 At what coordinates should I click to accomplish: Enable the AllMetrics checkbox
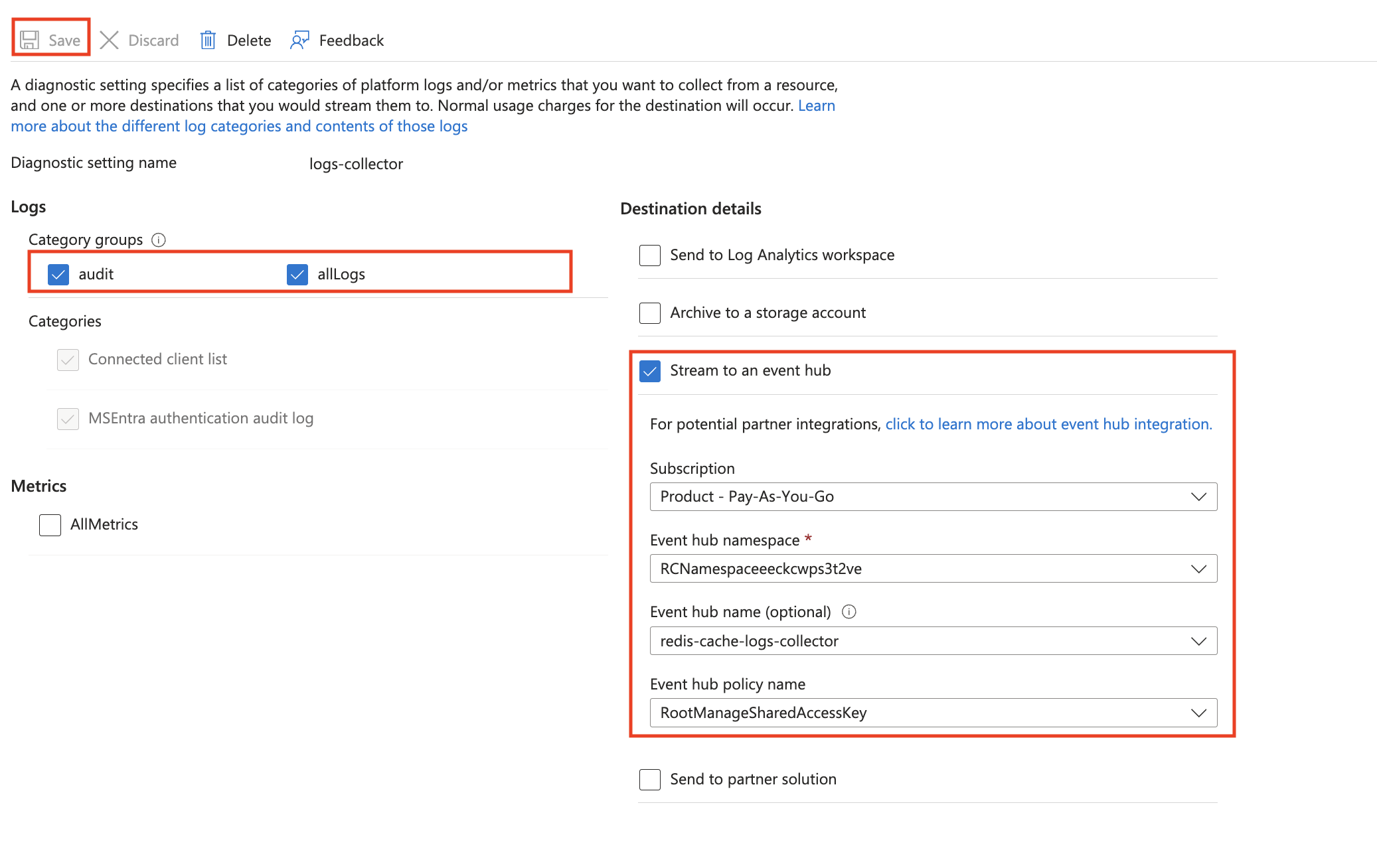click(x=50, y=525)
